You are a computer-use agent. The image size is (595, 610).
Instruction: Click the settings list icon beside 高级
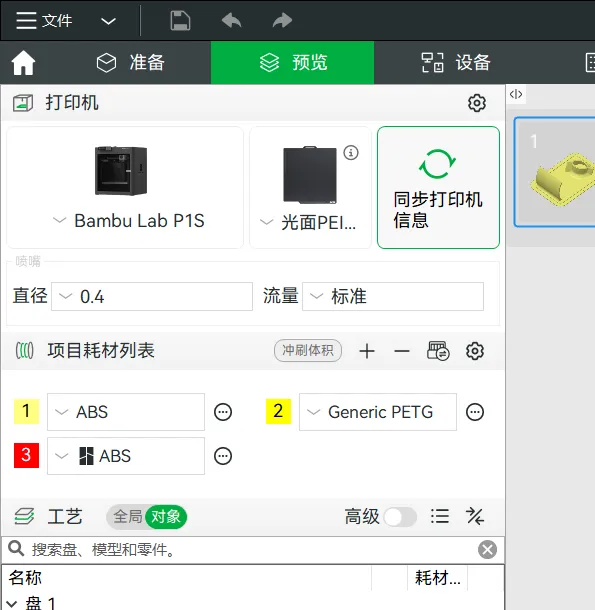click(440, 517)
